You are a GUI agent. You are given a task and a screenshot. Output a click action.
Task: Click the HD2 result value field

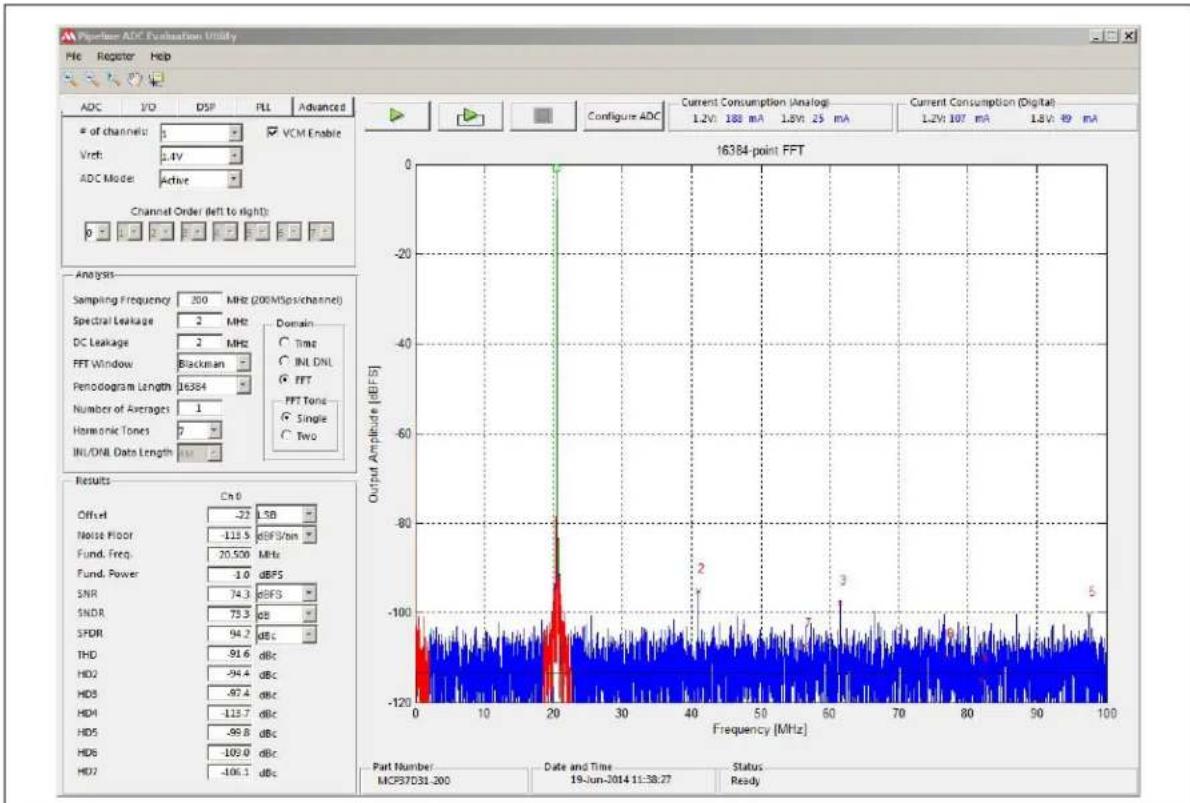[x=230, y=674]
